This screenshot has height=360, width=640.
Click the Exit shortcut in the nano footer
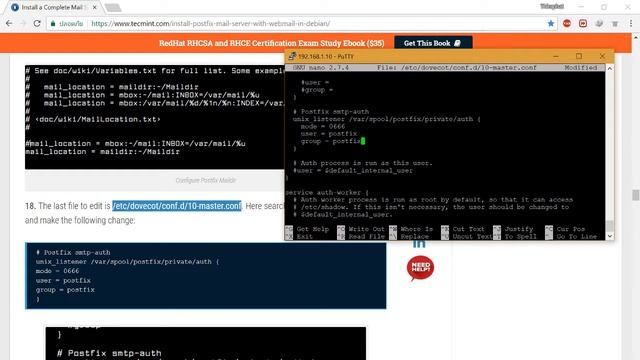[x=299, y=236]
